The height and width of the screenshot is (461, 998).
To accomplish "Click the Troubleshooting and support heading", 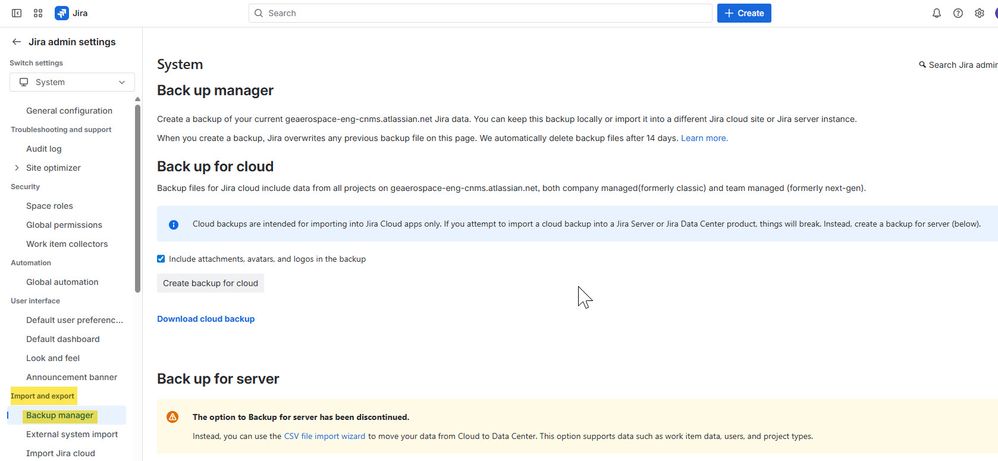I will [x=61, y=129].
